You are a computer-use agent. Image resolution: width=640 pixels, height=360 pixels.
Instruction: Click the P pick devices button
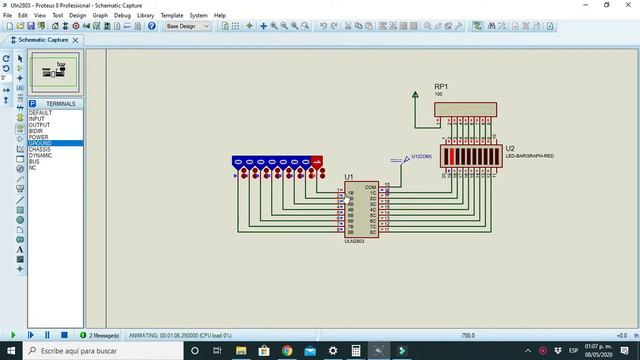point(32,104)
